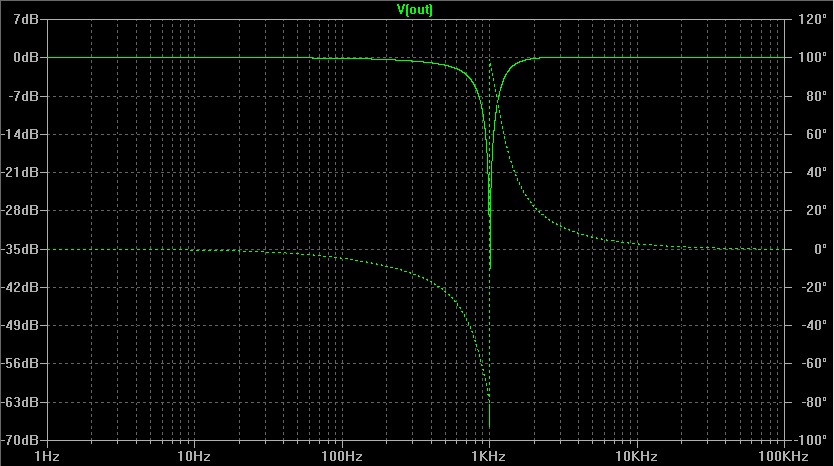Screen dimensions: 834x466
Task: Click the 120° phase axis label
Action: (x=813, y=19)
